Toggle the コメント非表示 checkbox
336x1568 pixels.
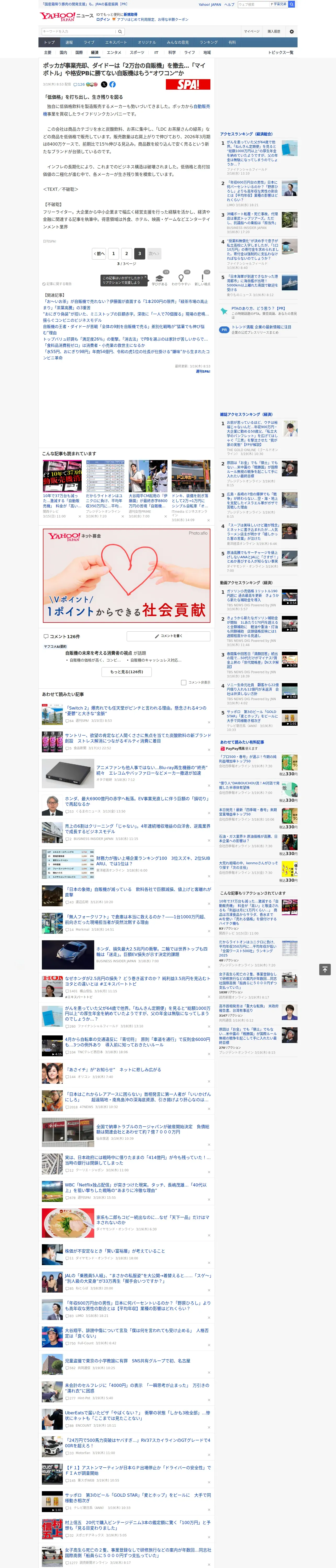183,682
